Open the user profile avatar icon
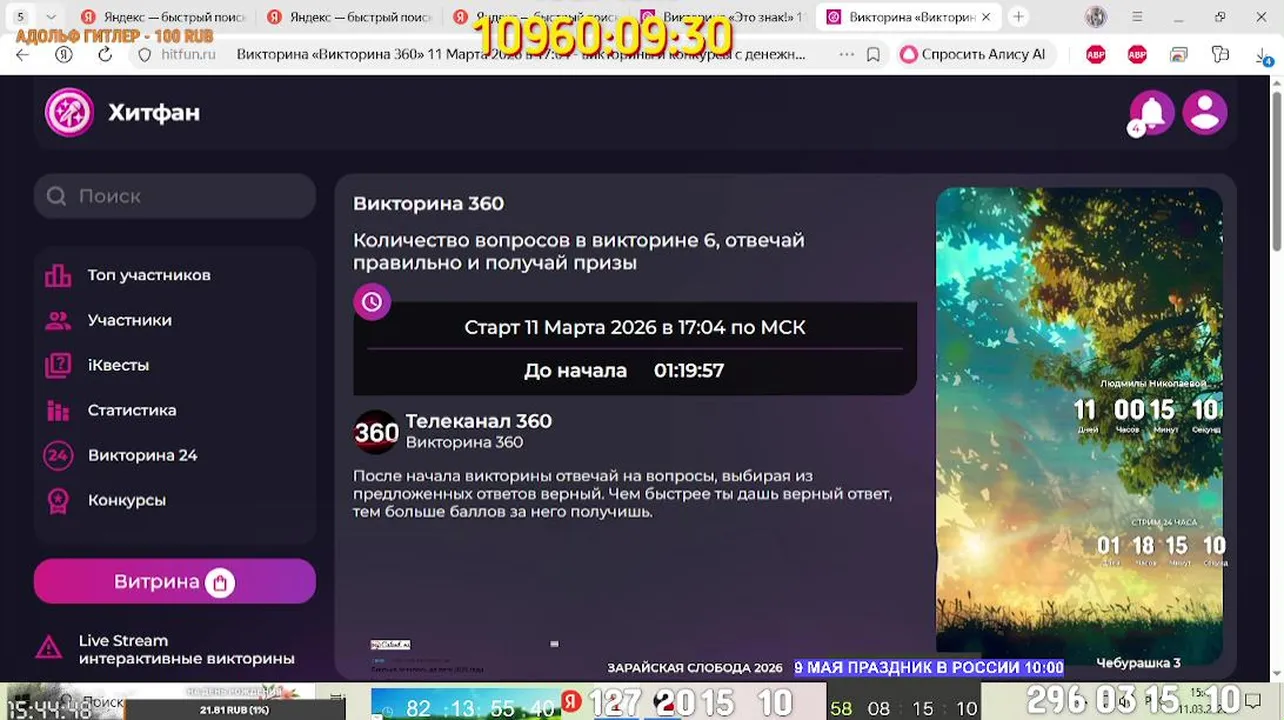 click(x=1205, y=112)
